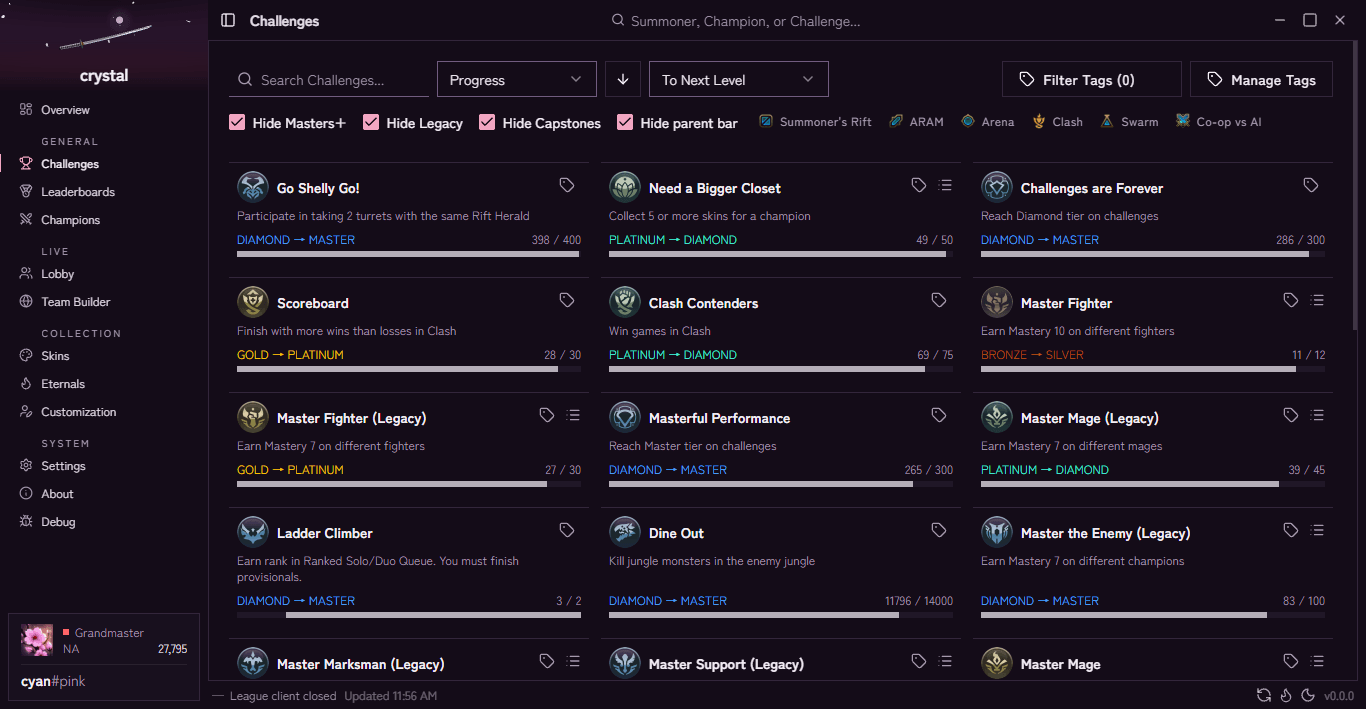The width and height of the screenshot is (1366, 709).
Task: Toggle the Summoner's Rift mode filter
Action: click(815, 122)
